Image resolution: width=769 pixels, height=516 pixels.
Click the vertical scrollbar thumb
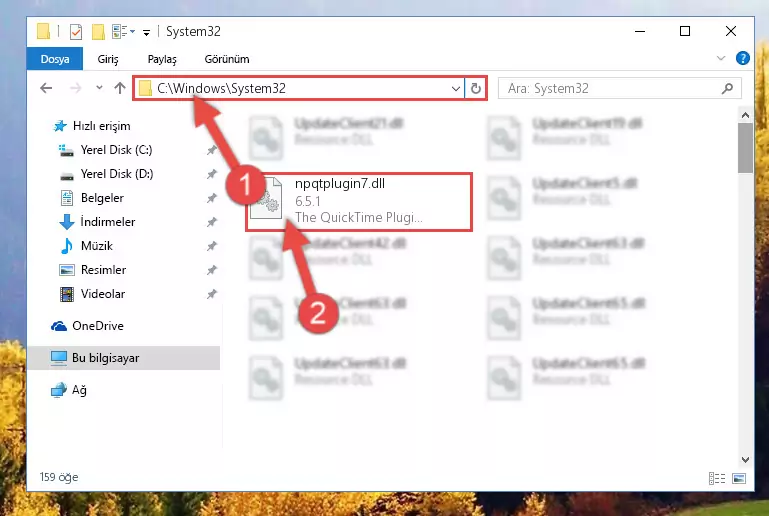(x=745, y=148)
